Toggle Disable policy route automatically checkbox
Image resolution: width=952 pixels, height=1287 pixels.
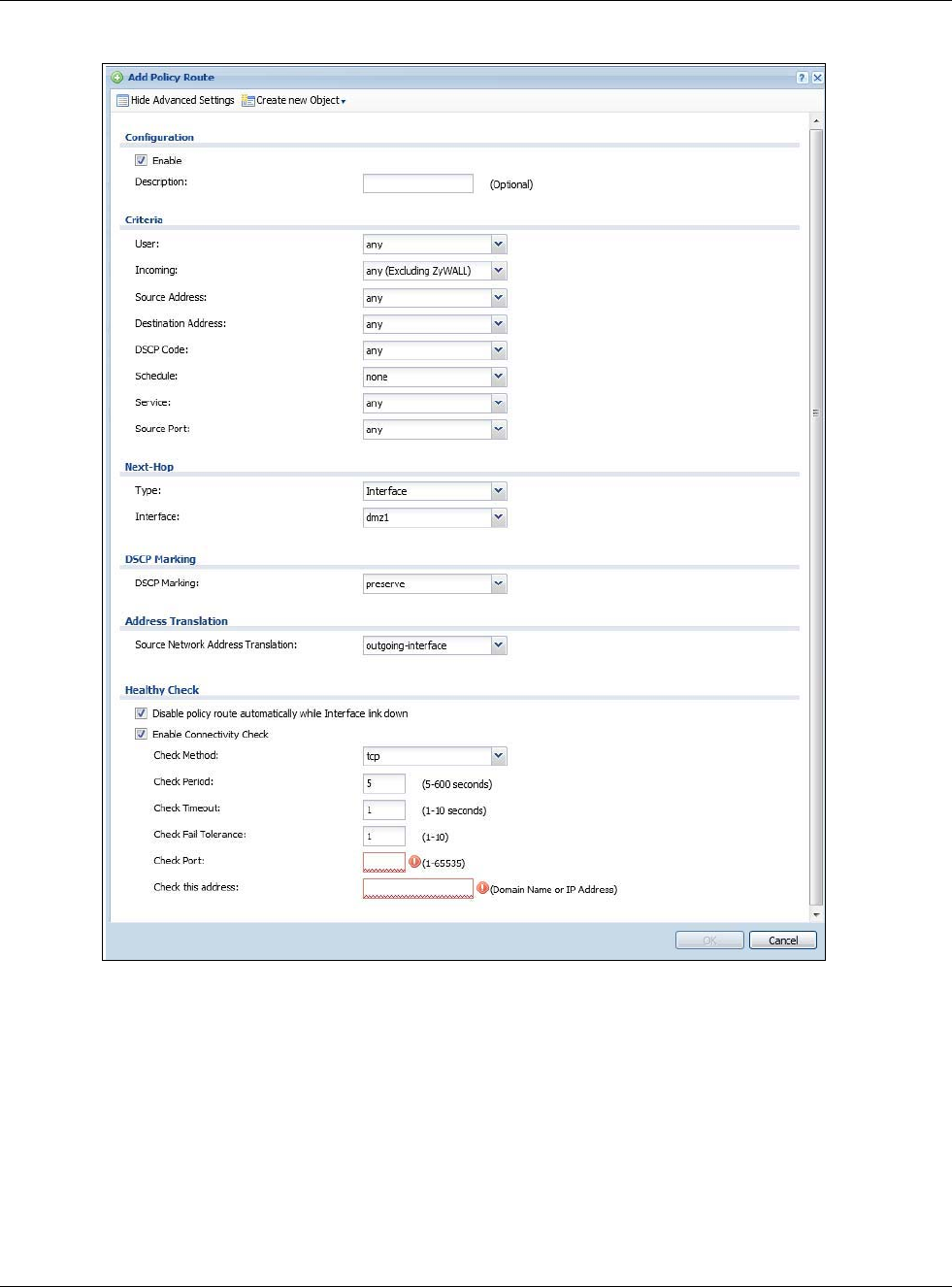point(141,713)
